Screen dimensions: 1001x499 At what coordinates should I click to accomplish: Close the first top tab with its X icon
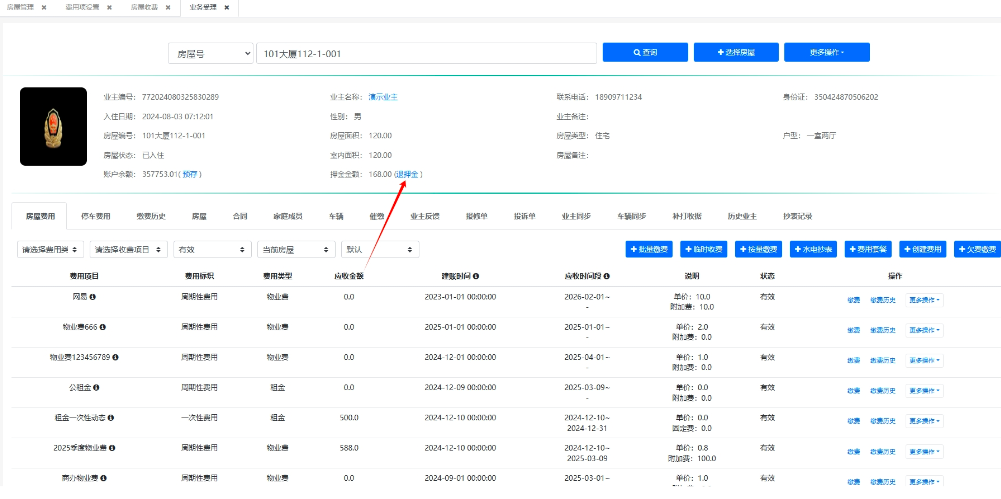[44, 7]
